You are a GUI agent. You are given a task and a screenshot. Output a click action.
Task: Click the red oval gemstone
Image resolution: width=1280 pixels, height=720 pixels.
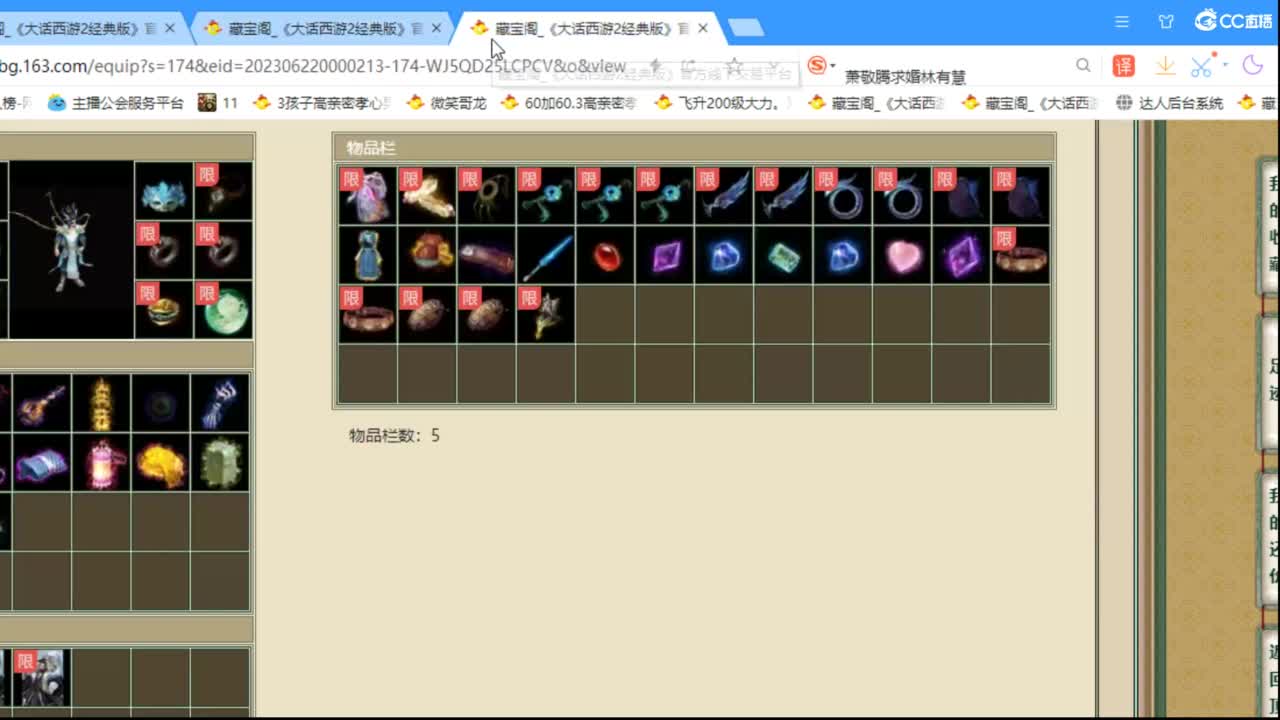click(605, 255)
